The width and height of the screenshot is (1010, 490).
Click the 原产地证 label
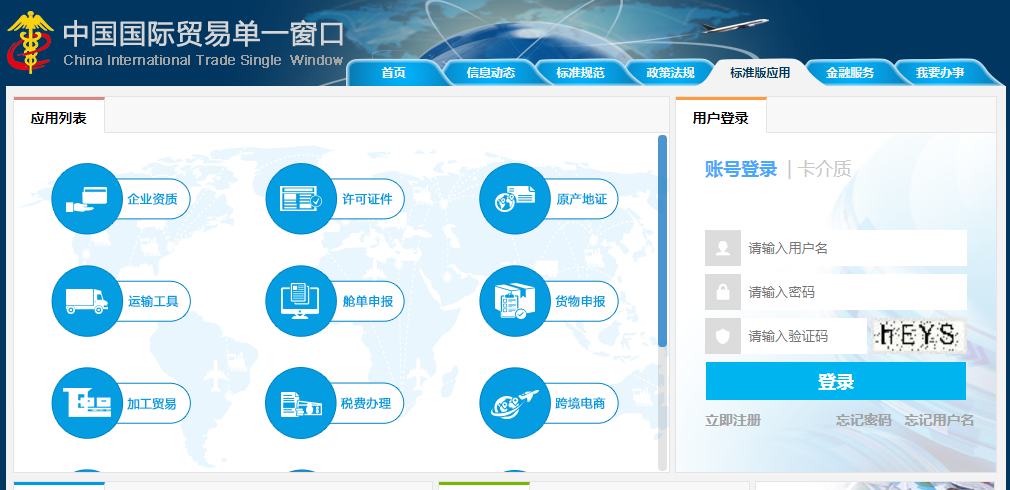[582, 199]
